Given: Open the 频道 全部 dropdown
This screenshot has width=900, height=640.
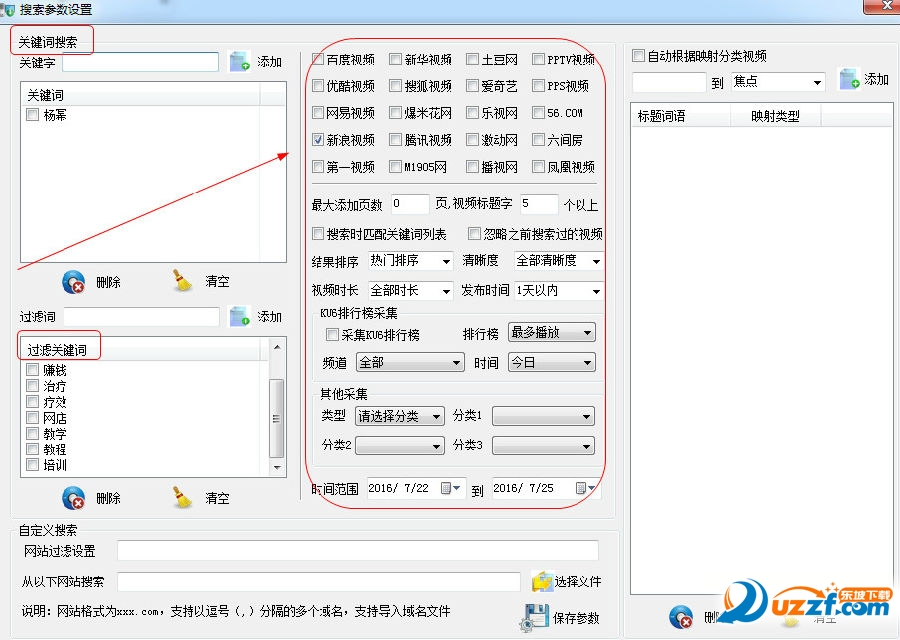Looking at the screenshot, I should [x=410, y=363].
